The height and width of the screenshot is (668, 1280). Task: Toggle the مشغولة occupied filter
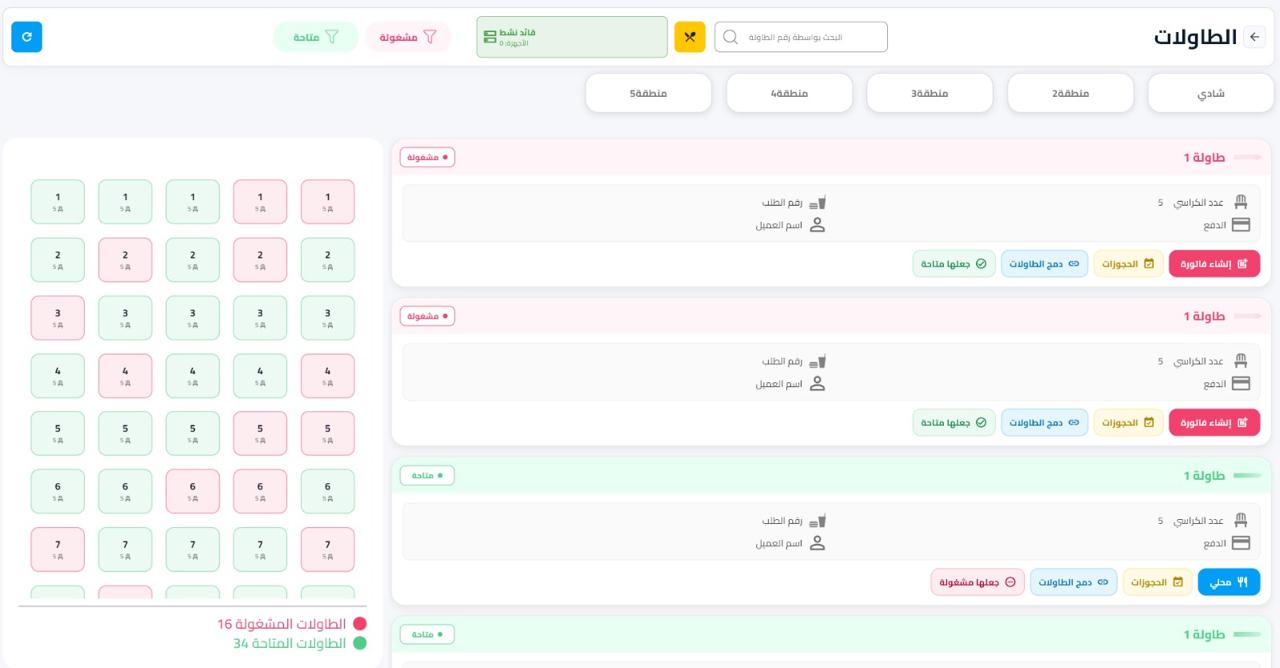point(408,37)
